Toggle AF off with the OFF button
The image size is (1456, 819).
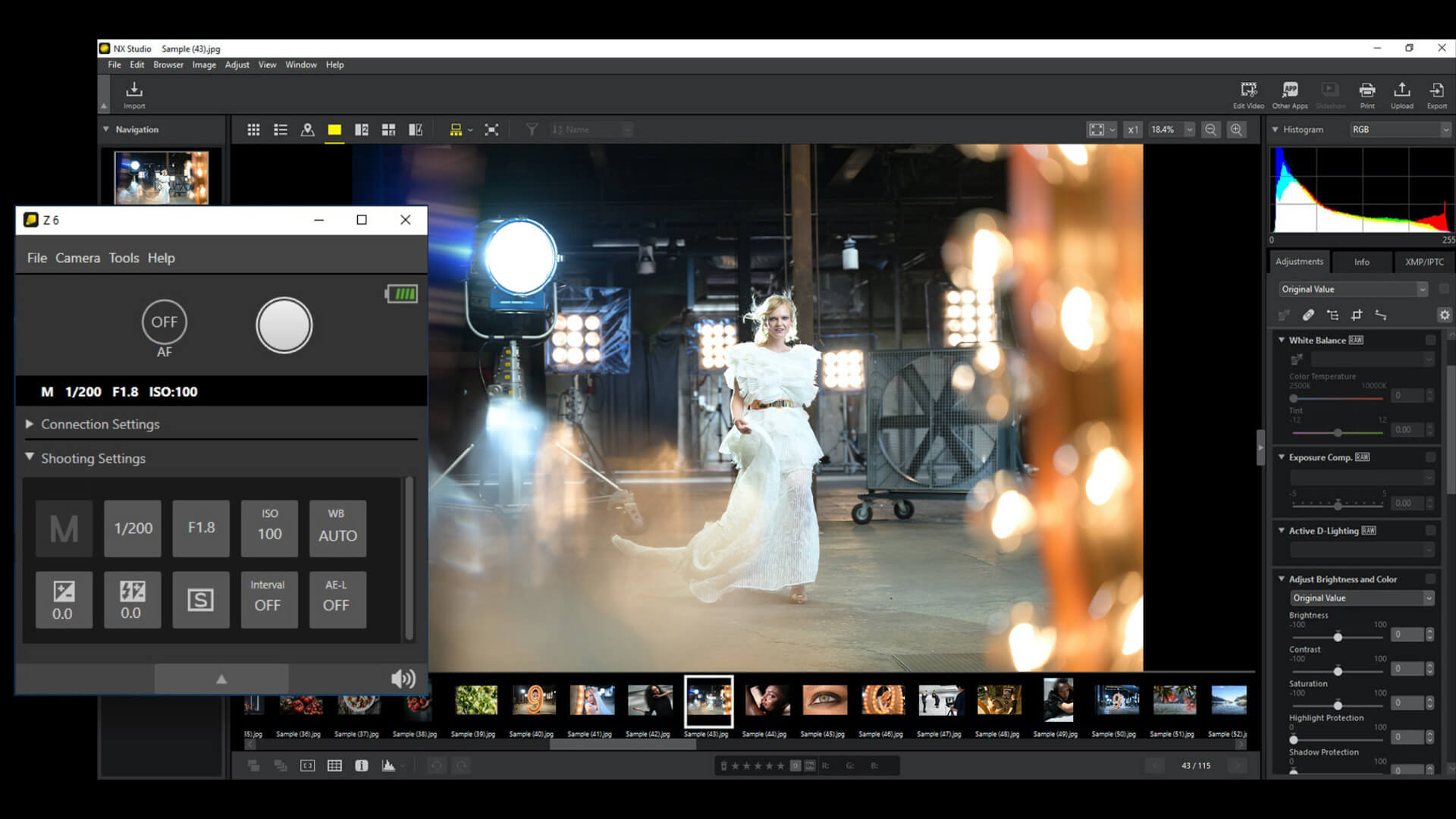coord(164,322)
